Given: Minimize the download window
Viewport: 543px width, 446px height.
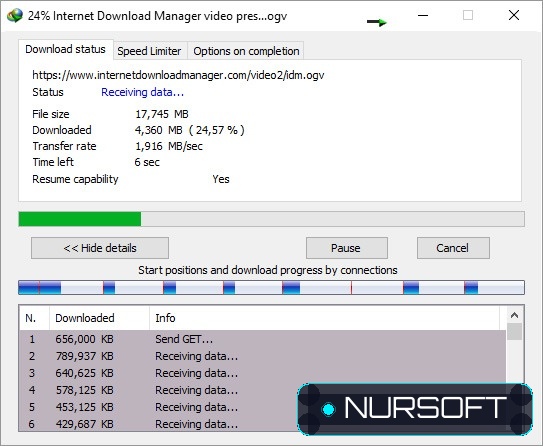Looking at the screenshot, I should pyautogui.click(x=423, y=15).
